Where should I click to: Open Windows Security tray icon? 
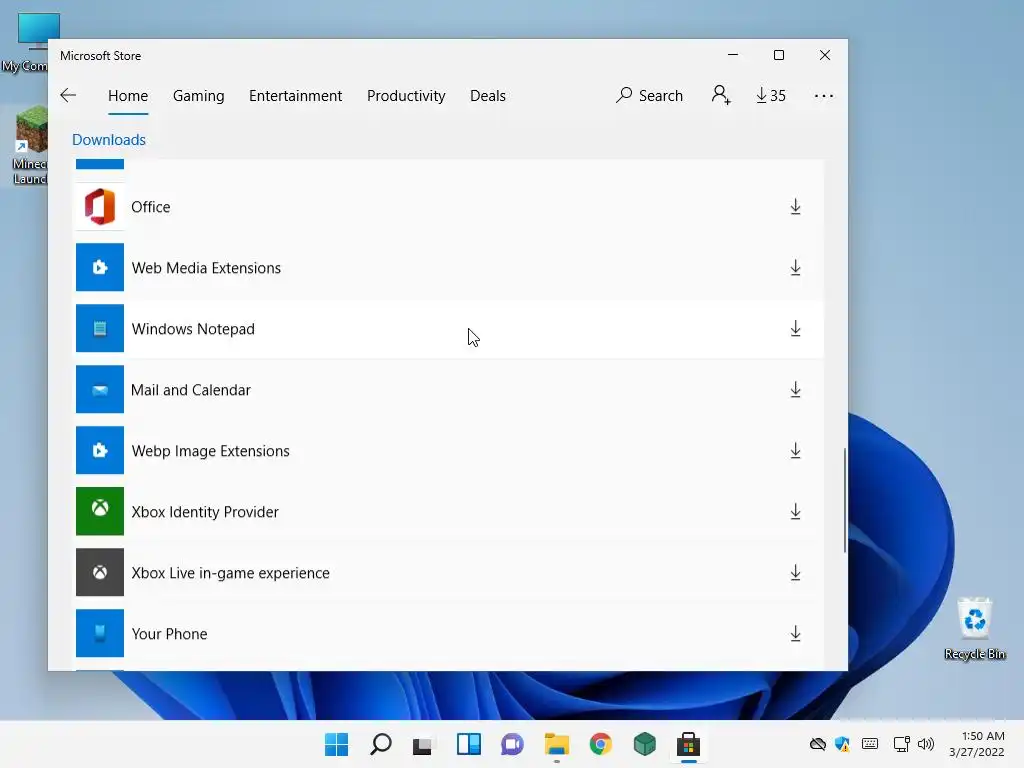[842, 744]
